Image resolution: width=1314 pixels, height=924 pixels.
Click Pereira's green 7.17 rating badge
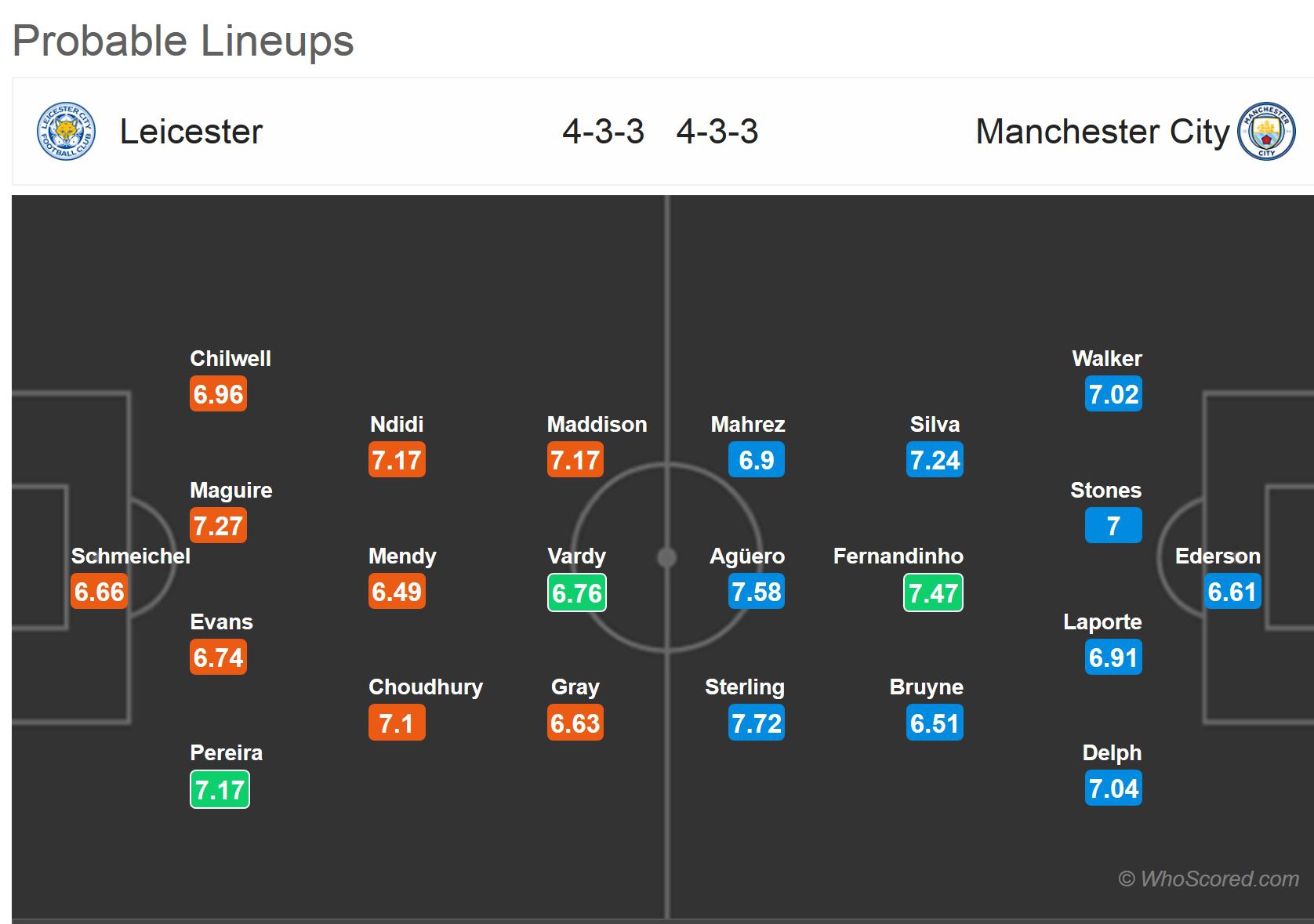click(220, 789)
